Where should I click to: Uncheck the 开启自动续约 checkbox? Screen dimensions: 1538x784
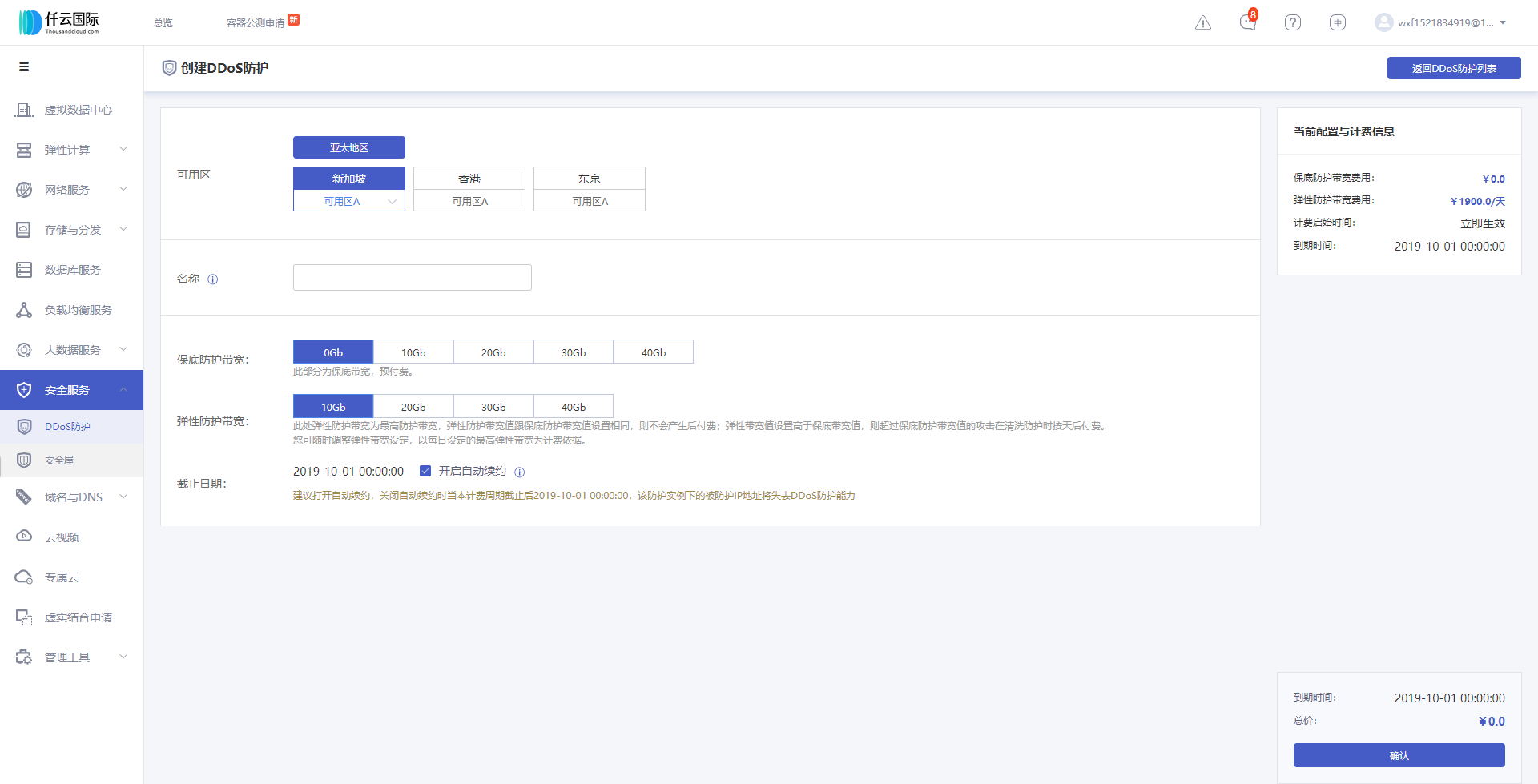pyautogui.click(x=425, y=471)
